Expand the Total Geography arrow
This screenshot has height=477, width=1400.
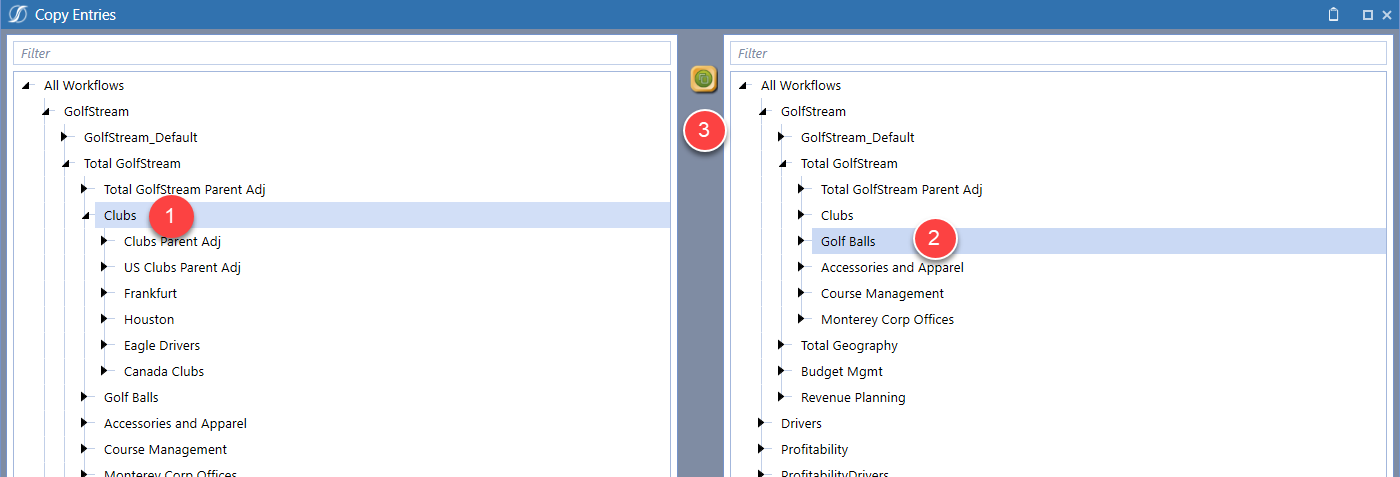click(782, 345)
